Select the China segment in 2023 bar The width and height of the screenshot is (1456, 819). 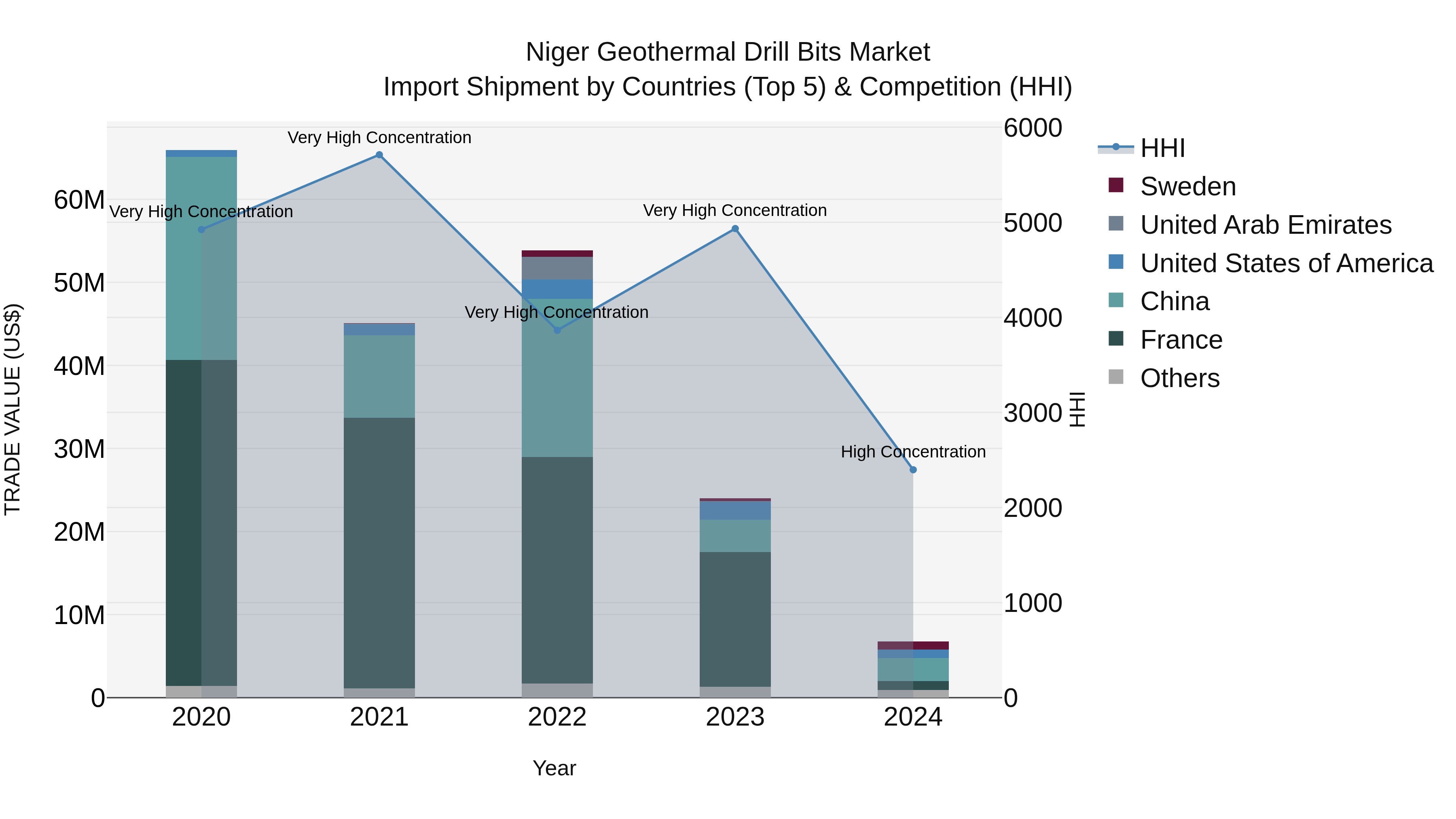(735, 536)
